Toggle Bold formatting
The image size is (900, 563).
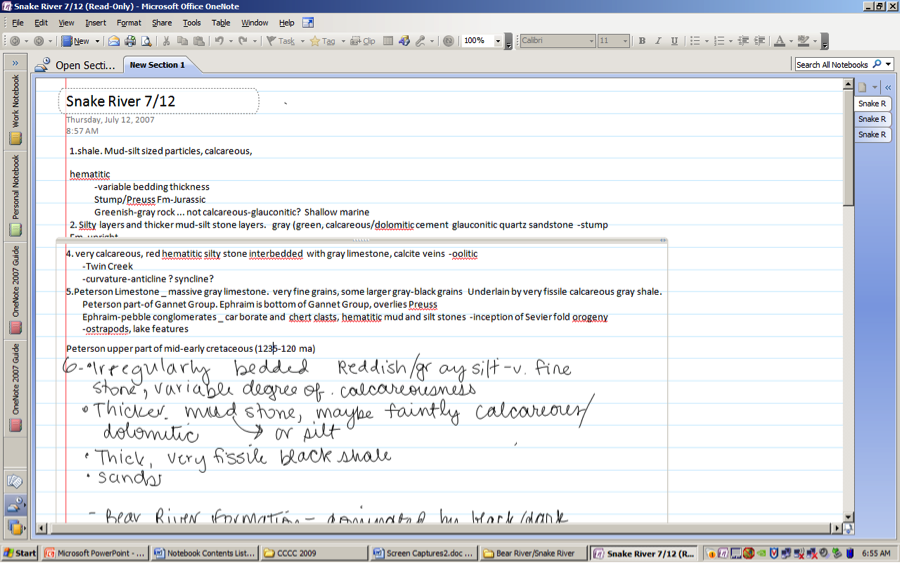[x=642, y=41]
